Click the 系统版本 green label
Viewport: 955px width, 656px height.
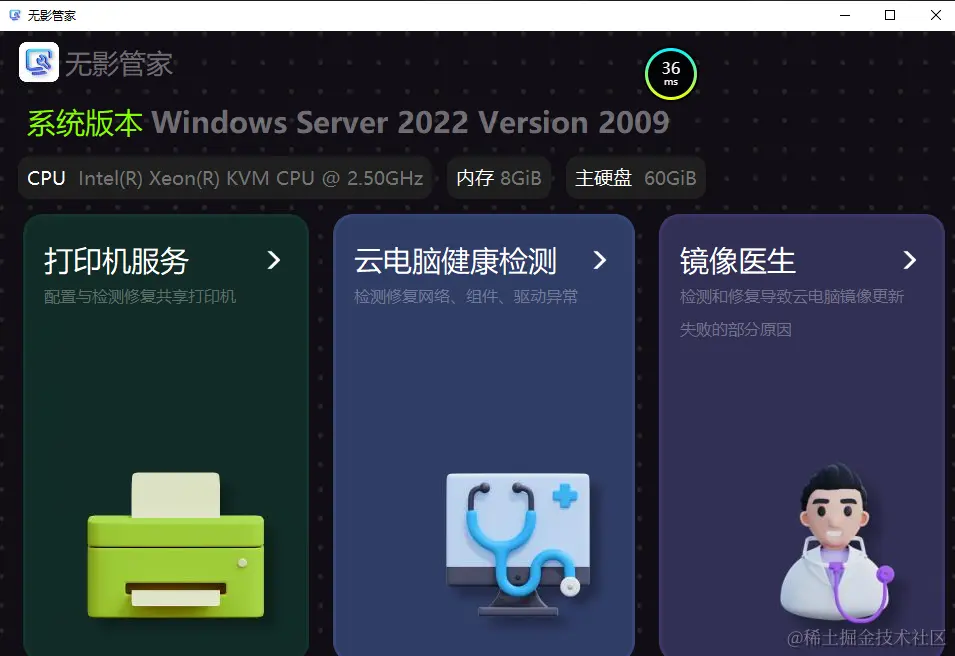85,123
